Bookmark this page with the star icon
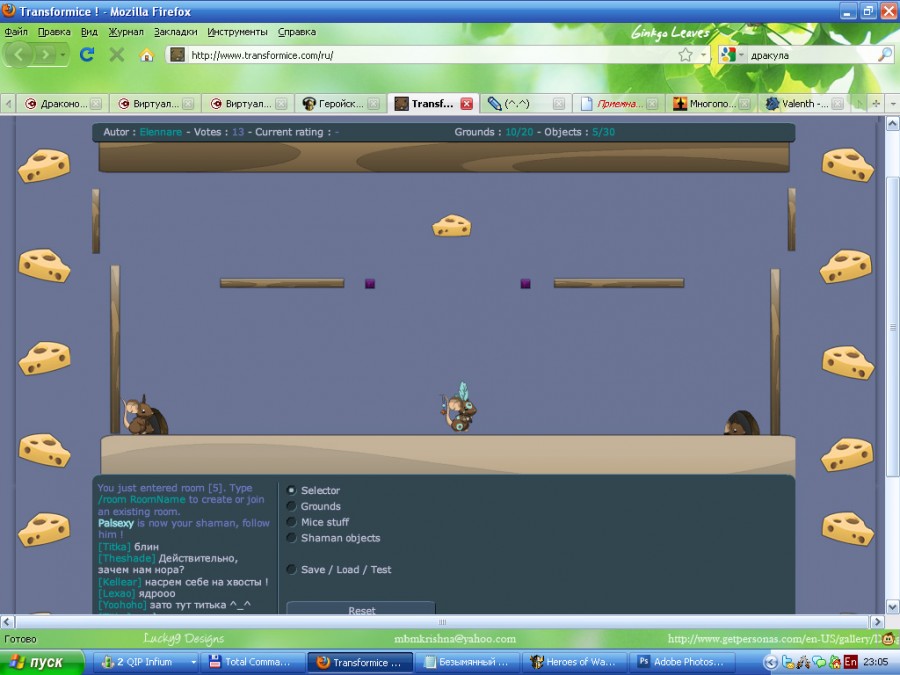The width and height of the screenshot is (900, 675). [685, 55]
